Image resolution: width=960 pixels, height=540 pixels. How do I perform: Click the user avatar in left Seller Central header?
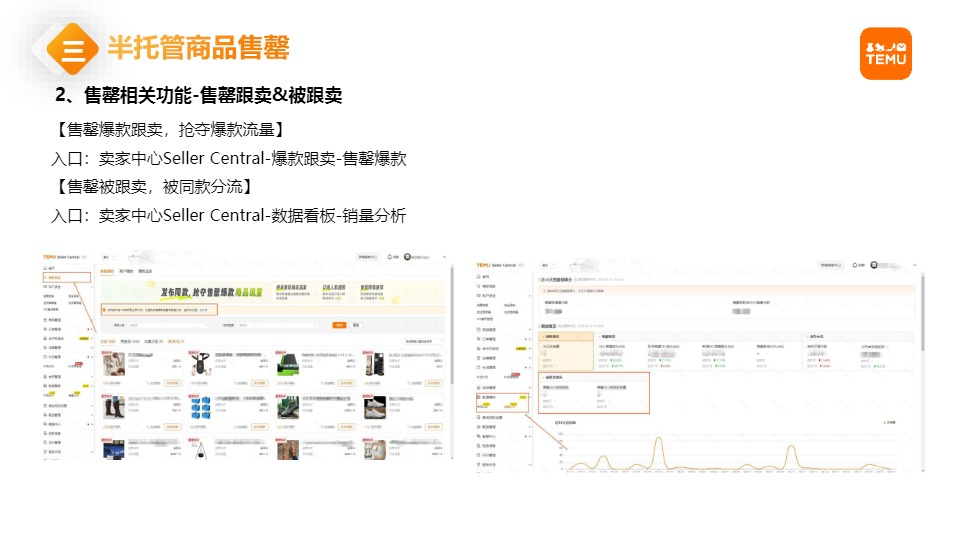pyautogui.click(x=408, y=257)
